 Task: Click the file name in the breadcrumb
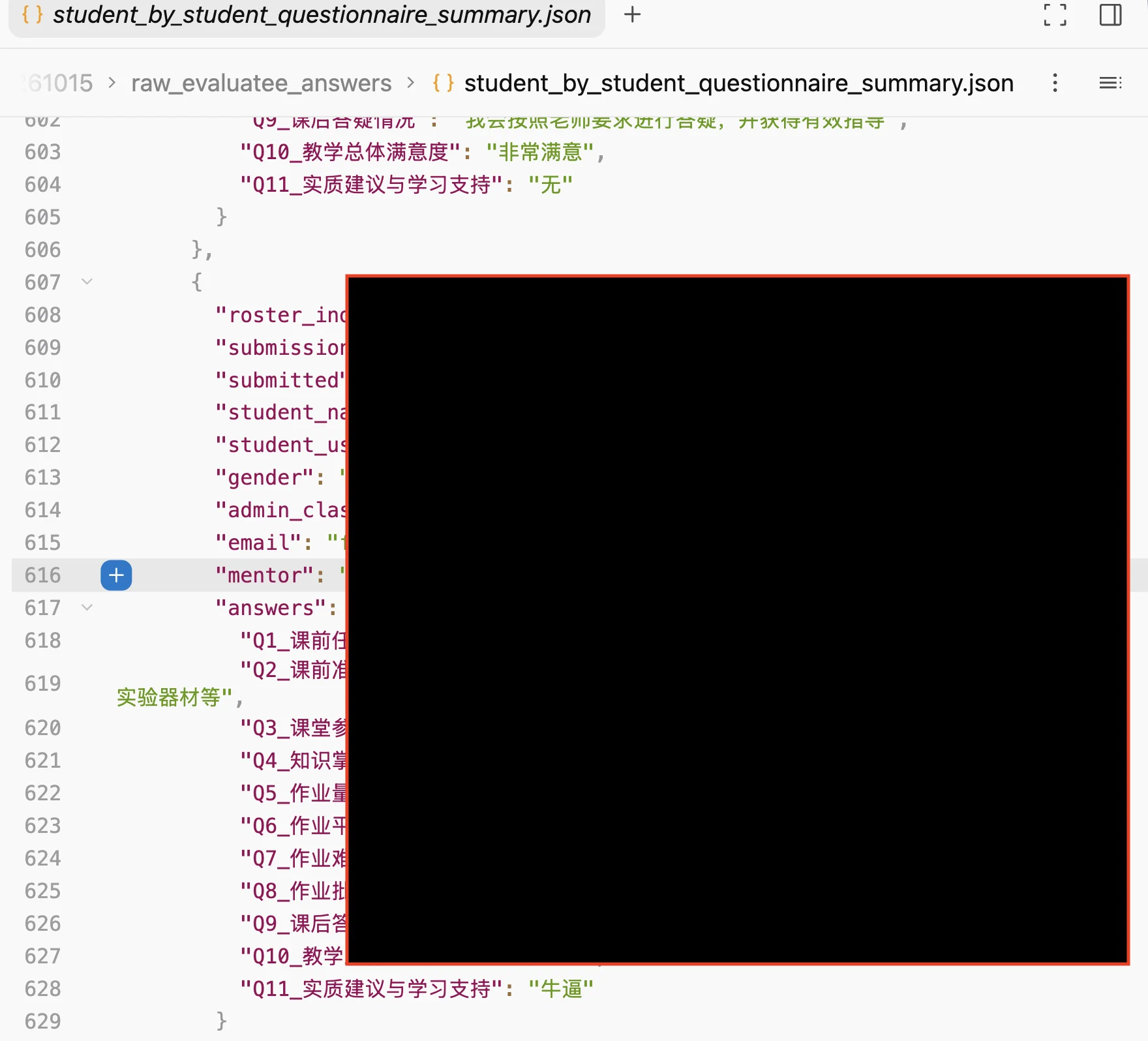point(738,83)
